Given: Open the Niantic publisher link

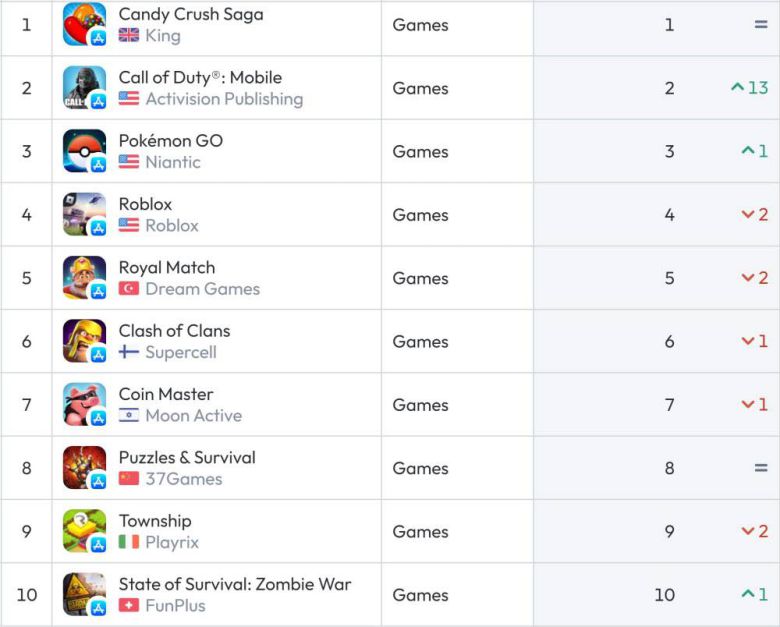Looking at the screenshot, I should click(x=172, y=162).
